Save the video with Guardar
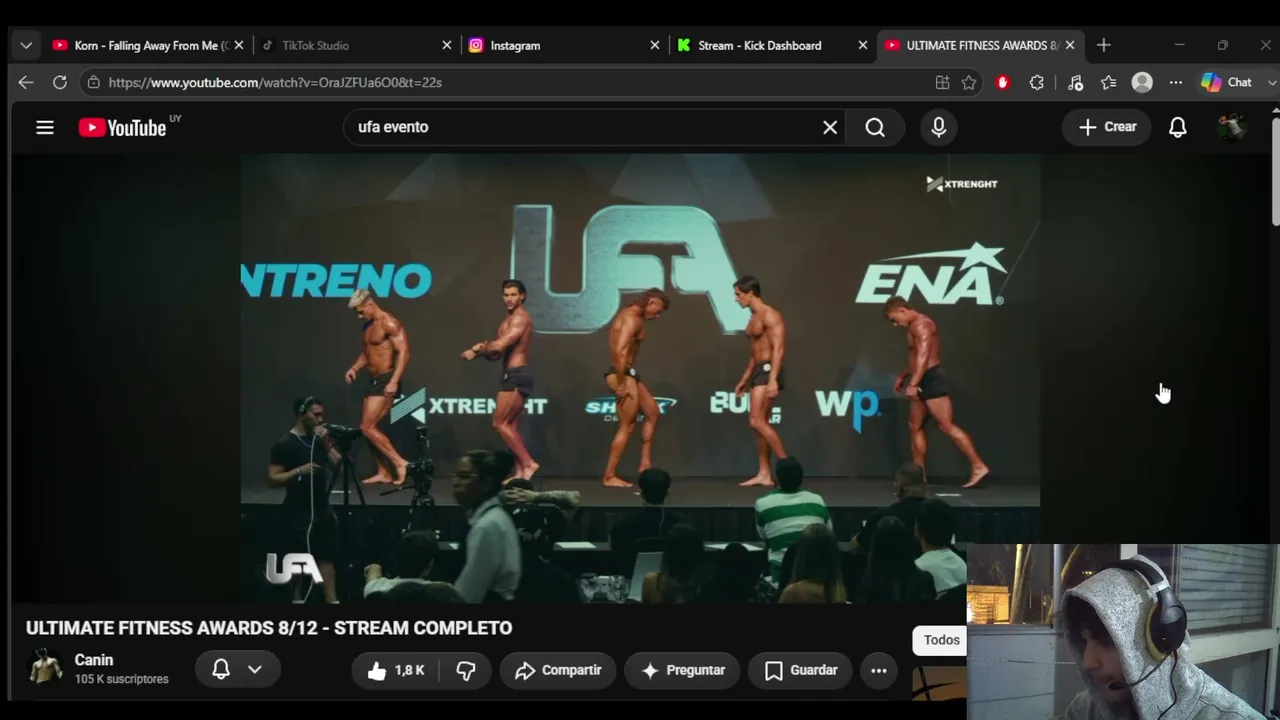Screen dimensions: 1280x720 [800, 670]
